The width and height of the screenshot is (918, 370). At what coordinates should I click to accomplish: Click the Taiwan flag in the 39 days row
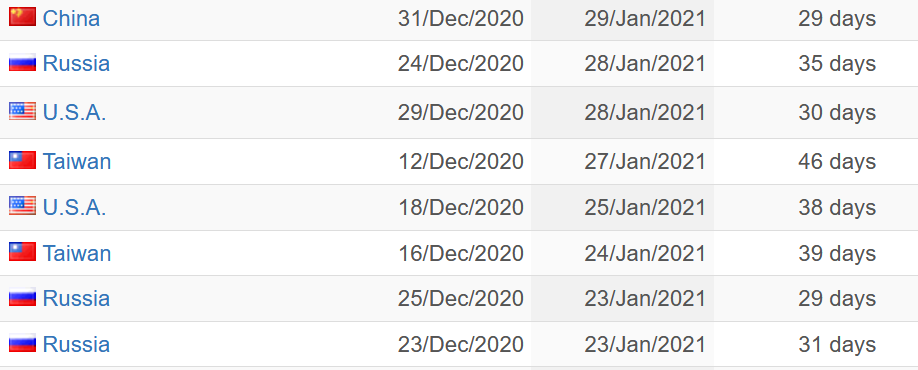[x=22, y=252]
